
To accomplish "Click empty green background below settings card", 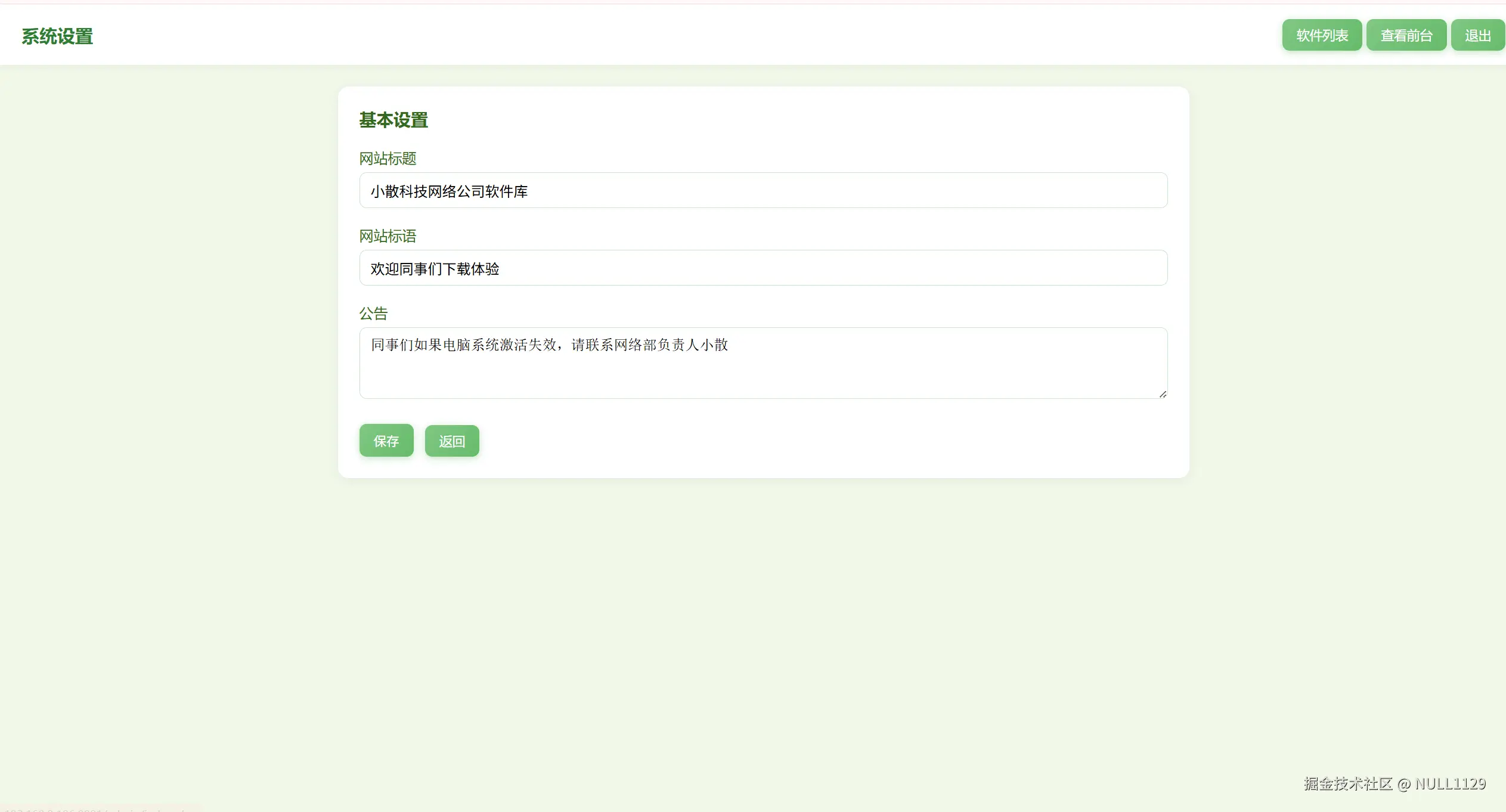I will click(763, 626).
